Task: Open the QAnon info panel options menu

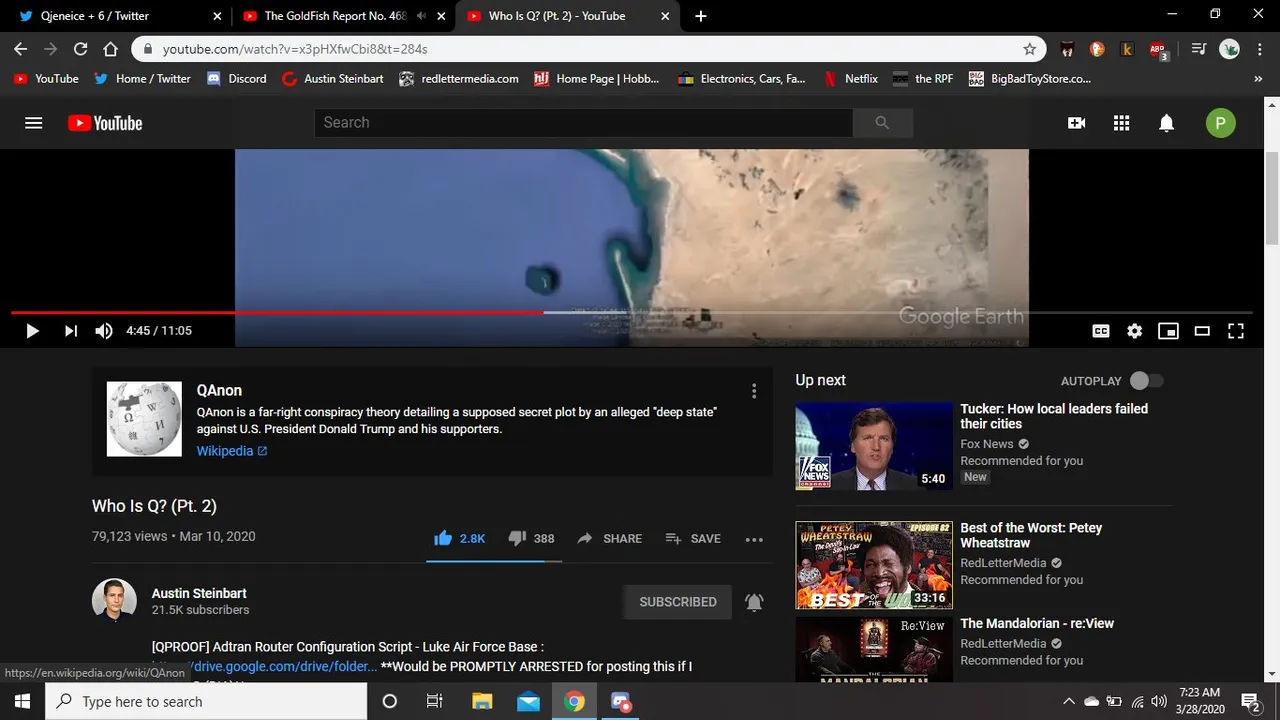Action: 754,391
